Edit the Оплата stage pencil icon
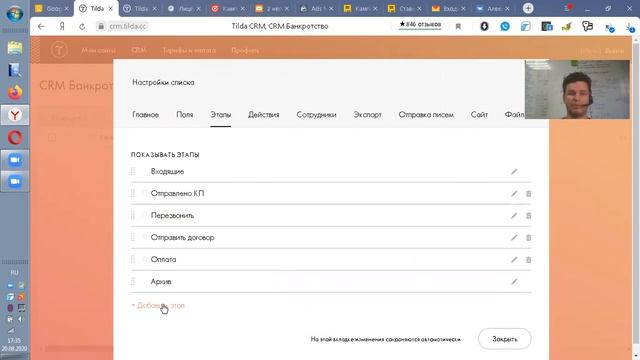This screenshot has height=360, width=640. [x=514, y=260]
